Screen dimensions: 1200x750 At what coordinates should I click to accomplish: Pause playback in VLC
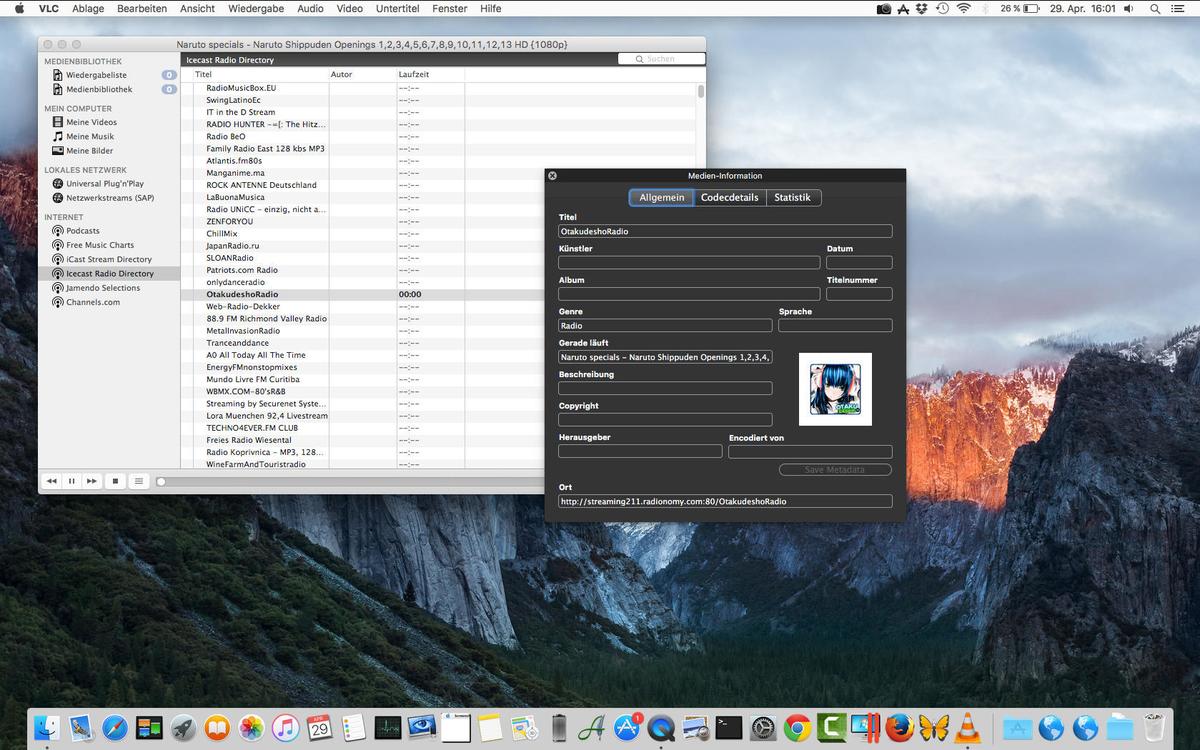(72, 481)
